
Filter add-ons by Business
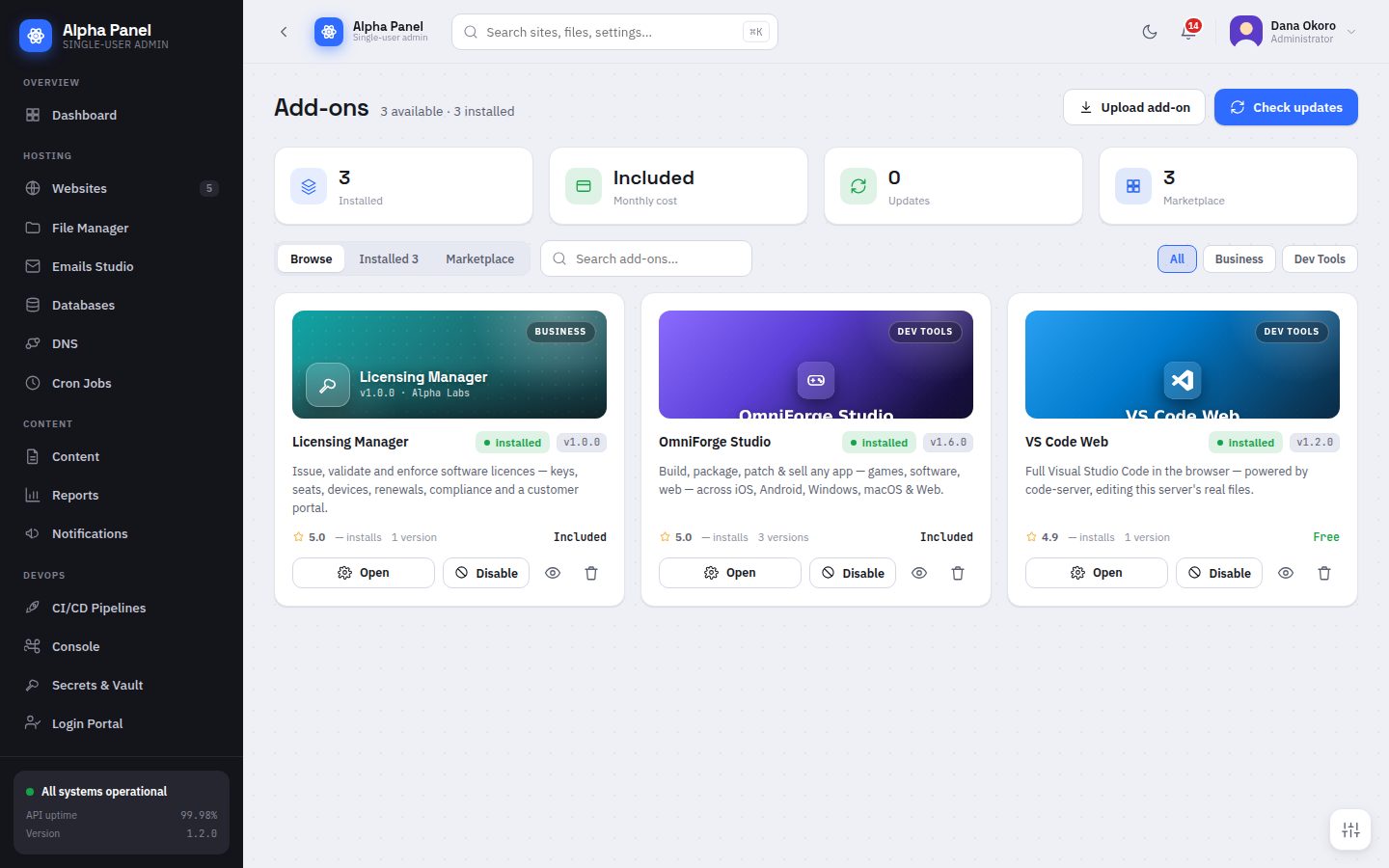(x=1239, y=258)
